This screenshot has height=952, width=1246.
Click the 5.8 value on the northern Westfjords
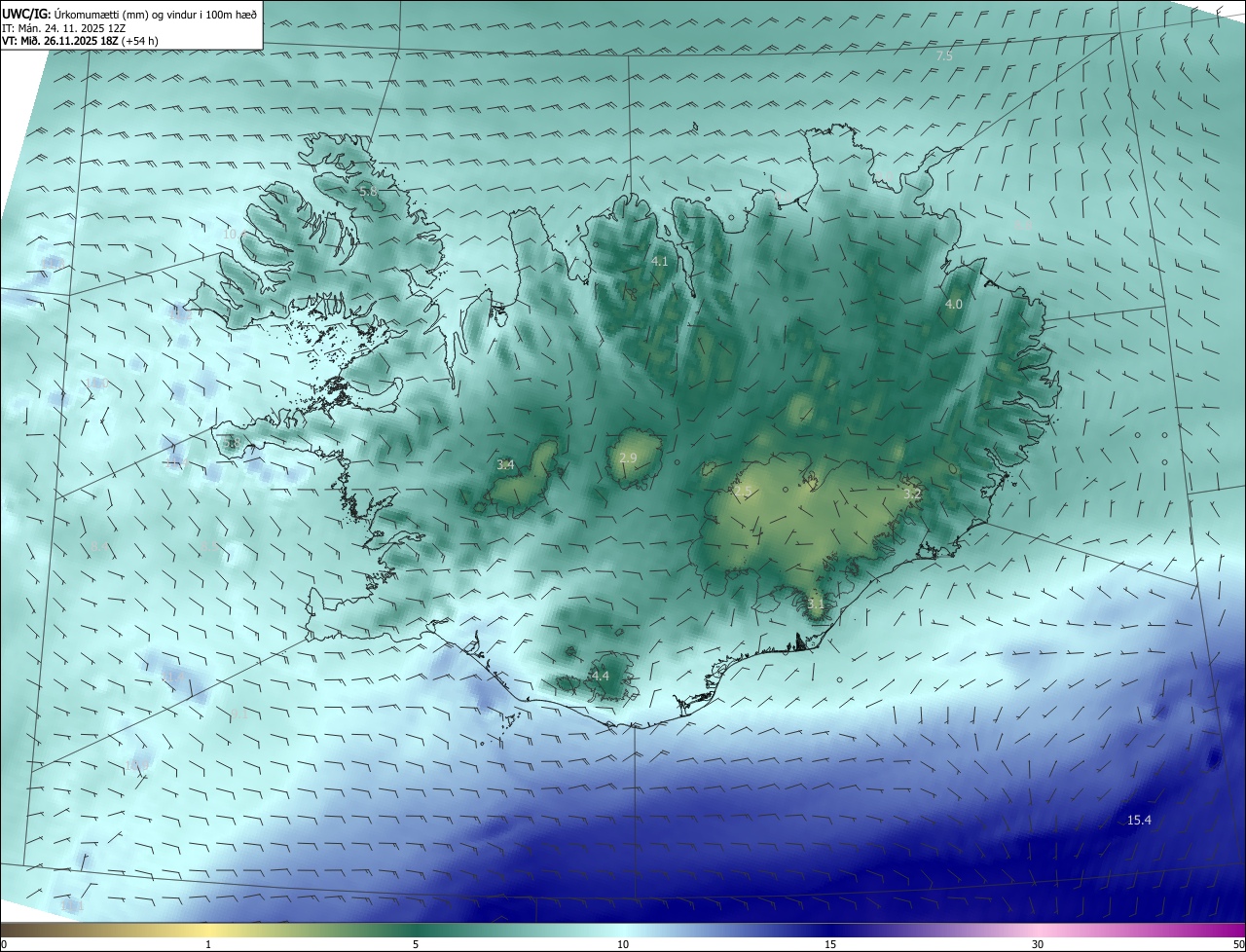pyautogui.click(x=368, y=192)
